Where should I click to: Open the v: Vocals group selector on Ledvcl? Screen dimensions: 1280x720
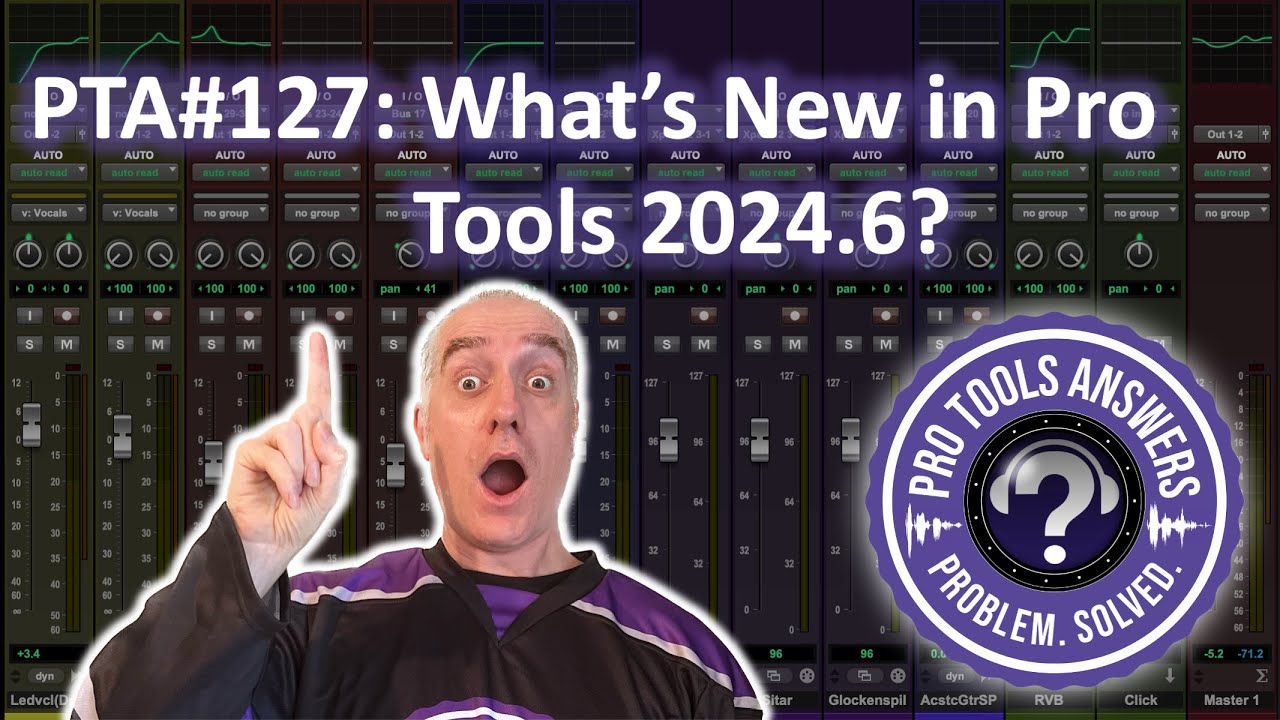48,212
